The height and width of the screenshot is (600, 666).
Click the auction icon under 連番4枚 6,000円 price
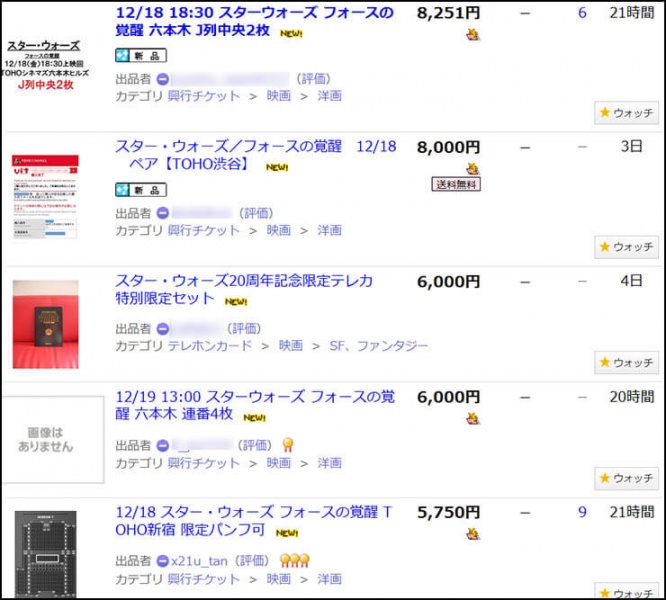pos(473,419)
